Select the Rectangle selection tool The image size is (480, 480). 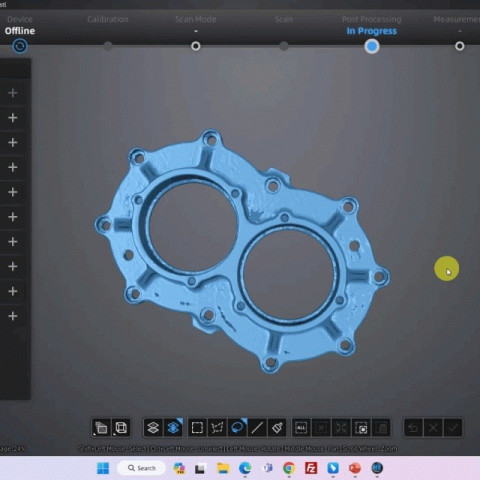pyautogui.click(x=197, y=427)
